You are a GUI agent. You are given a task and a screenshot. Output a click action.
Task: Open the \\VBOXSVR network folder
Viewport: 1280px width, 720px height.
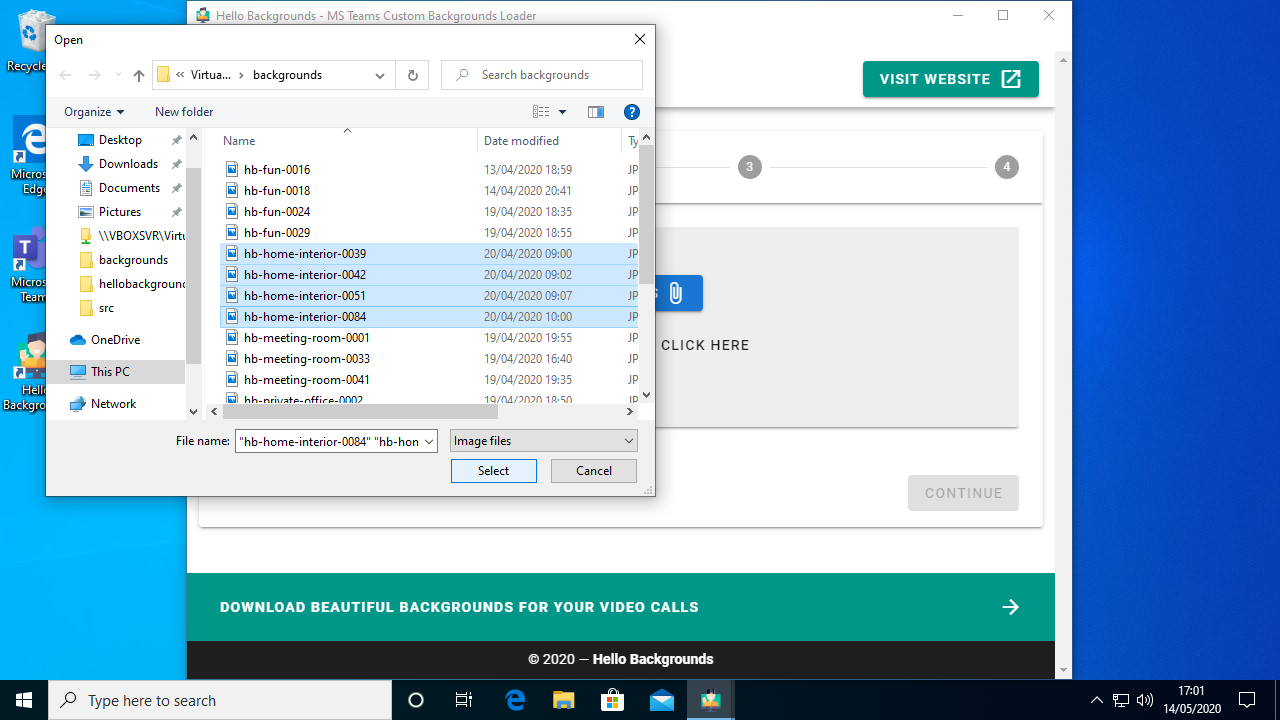point(142,236)
